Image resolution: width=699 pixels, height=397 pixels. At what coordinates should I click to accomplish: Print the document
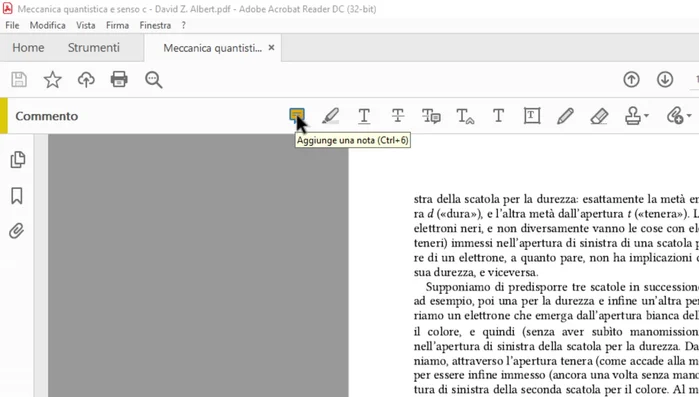point(119,80)
